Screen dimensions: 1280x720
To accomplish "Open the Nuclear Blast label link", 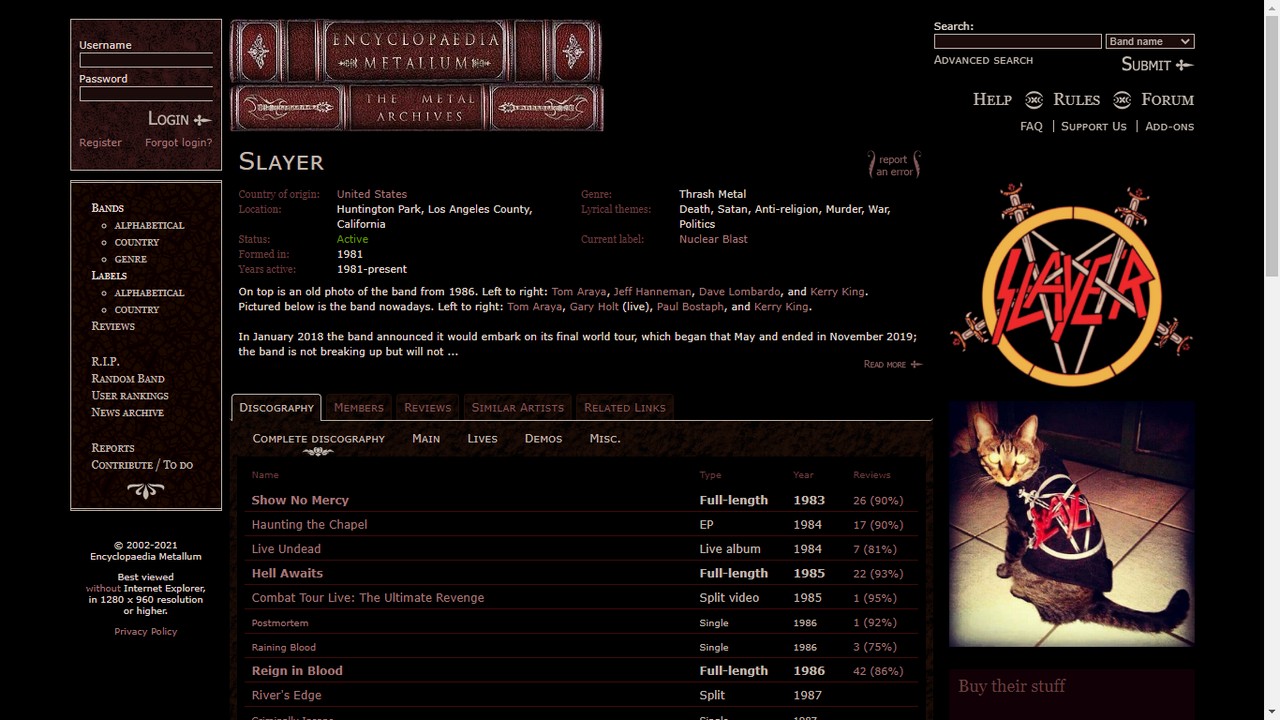I will coord(713,239).
